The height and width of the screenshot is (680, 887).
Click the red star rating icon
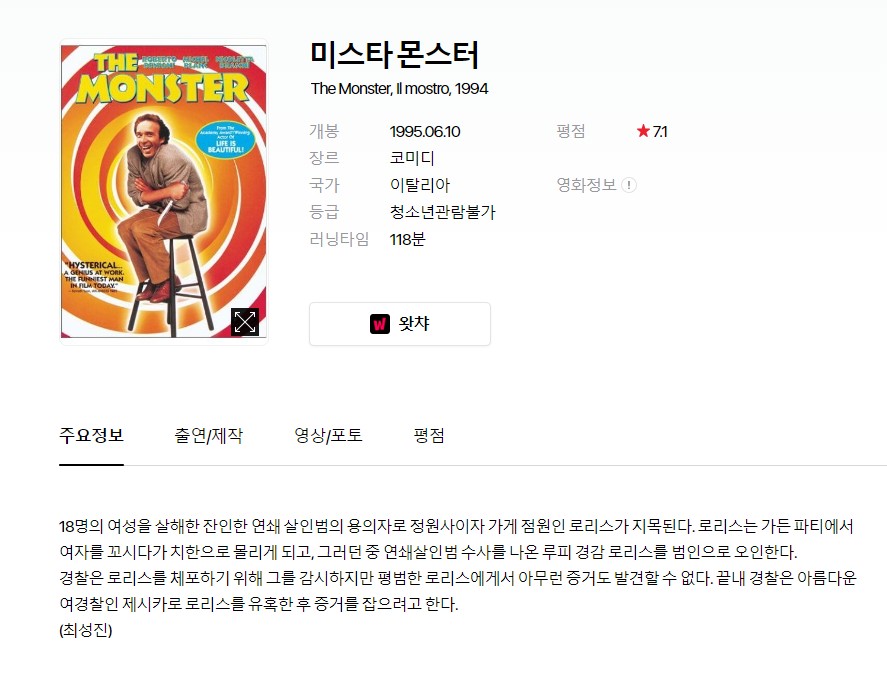coord(643,131)
